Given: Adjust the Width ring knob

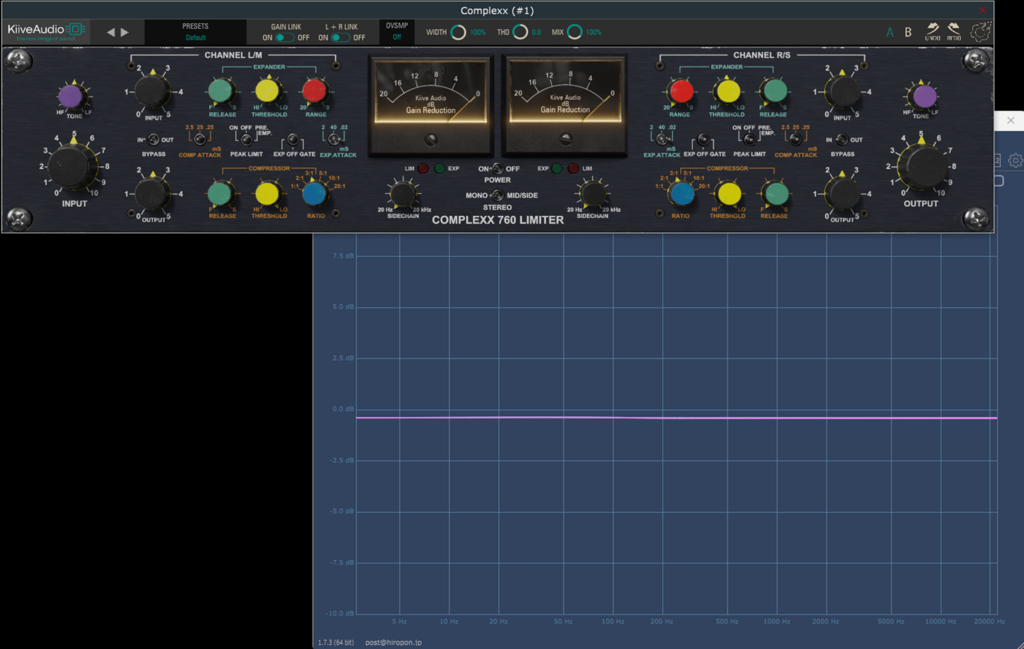Looking at the screenshot, I should point(458,32).
